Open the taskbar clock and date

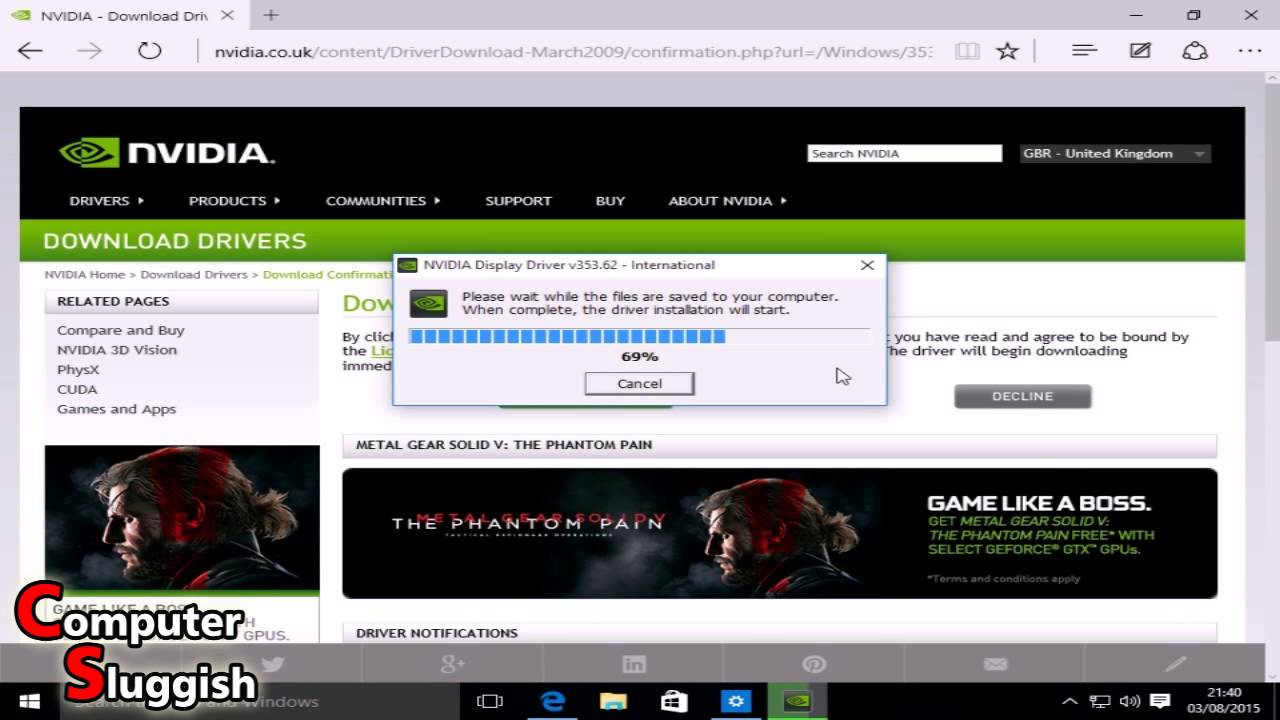click(x=1225, y=701)
